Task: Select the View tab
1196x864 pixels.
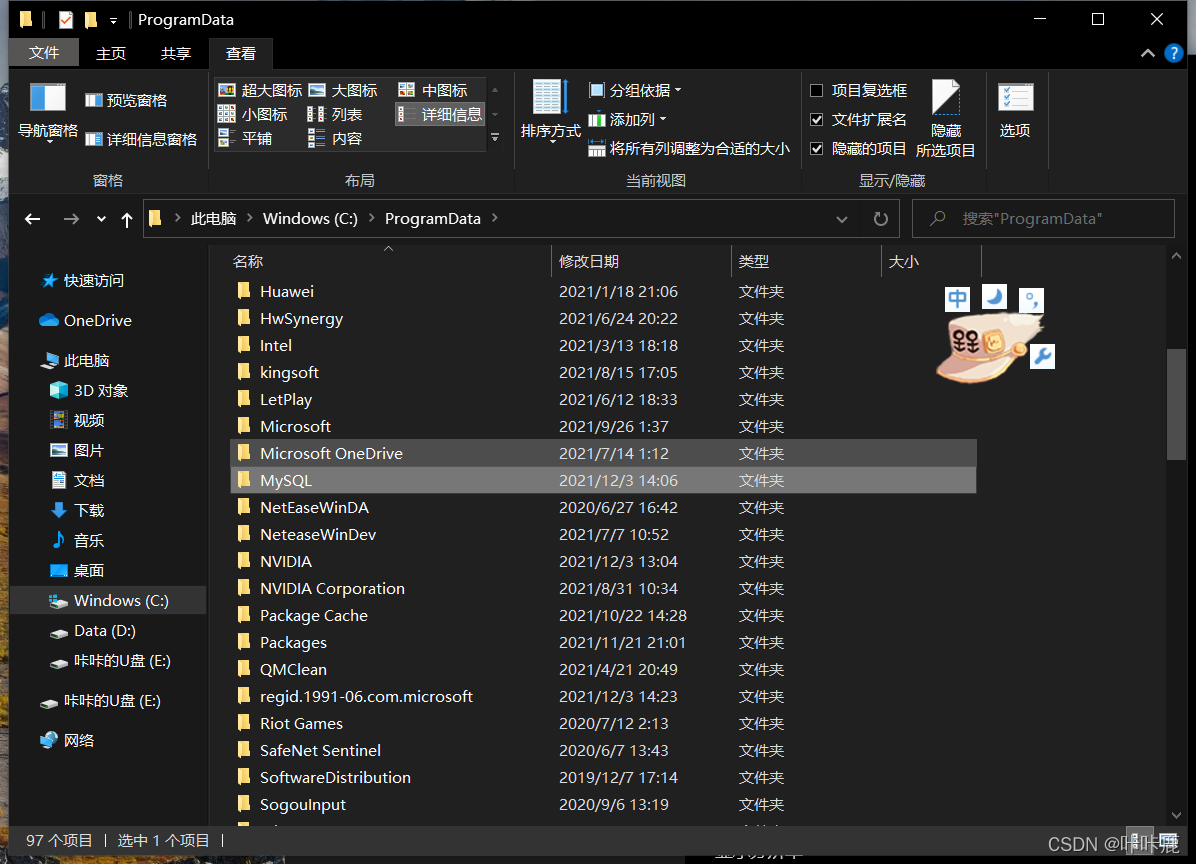Action: point(240,53)
